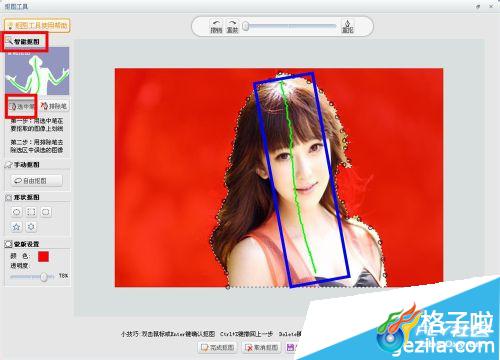Click the pen-shaped icon right of slider
Screen dimensions: 500x360
pyautogui.click(x=348, y=24)
